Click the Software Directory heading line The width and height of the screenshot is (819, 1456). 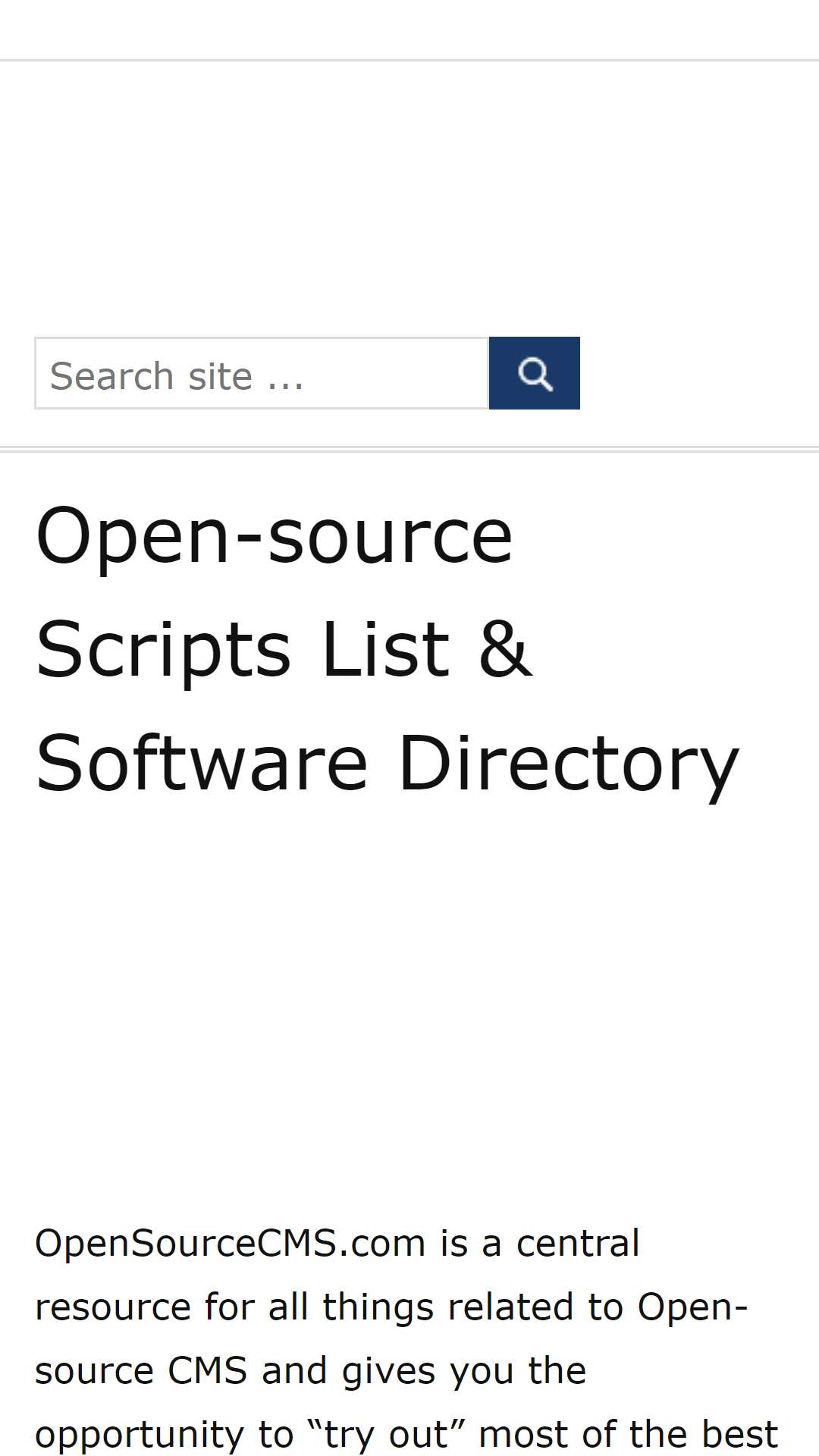click(x=387, y=764)
